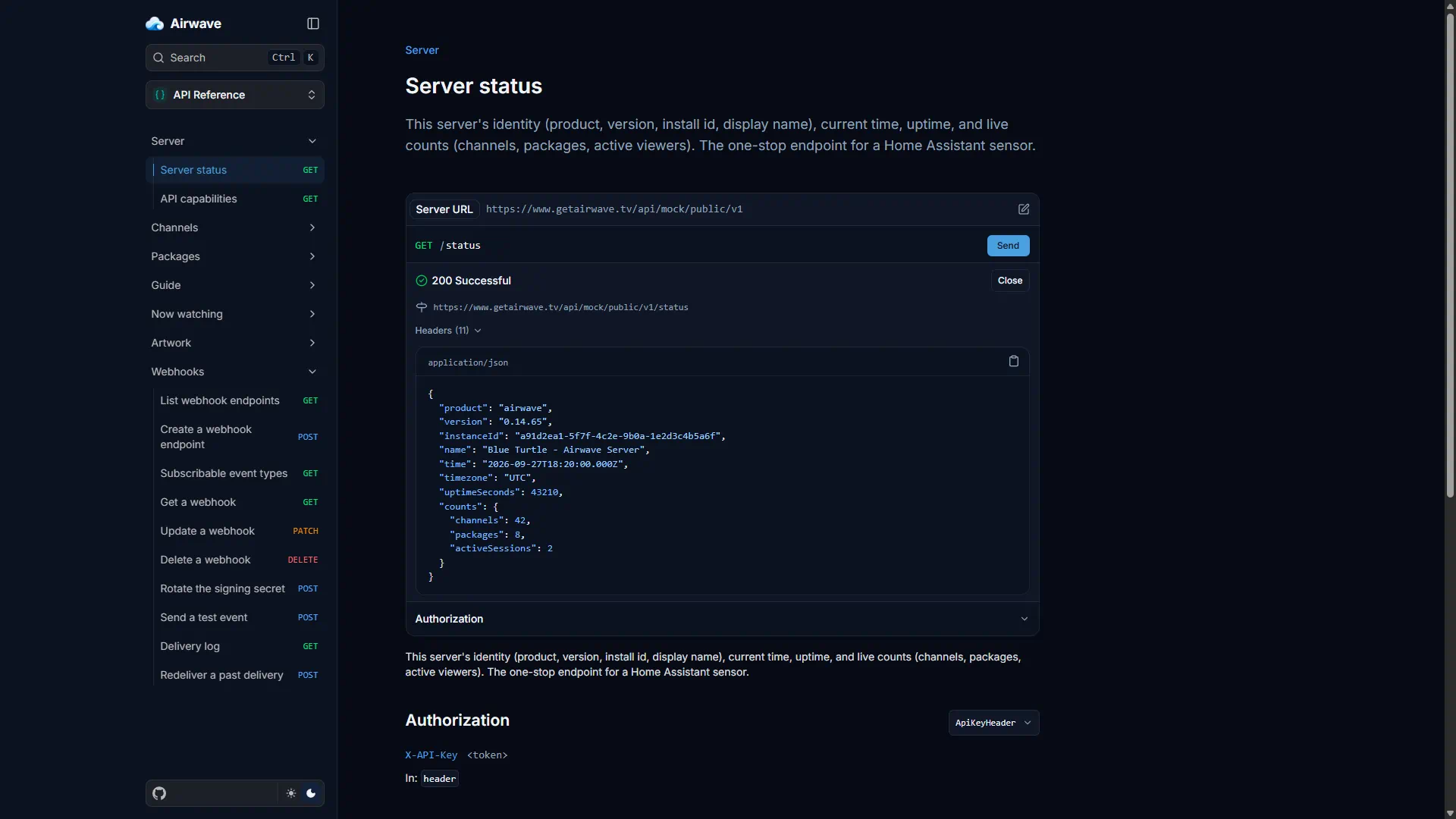
Task: Click the scrollbar down arrow
Action: click(x=1450, y=813)
